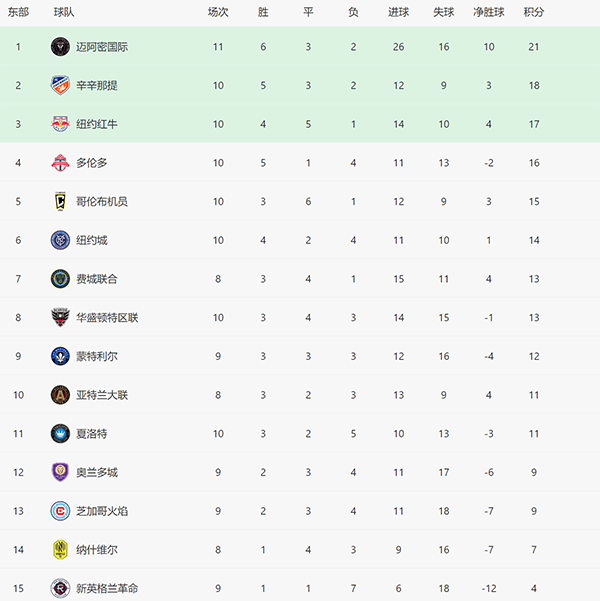Image resolution: width=600 pixels, height=601 pixels.
Task: Open the 迈阿密国际 team name link
Action: point(102,47)
